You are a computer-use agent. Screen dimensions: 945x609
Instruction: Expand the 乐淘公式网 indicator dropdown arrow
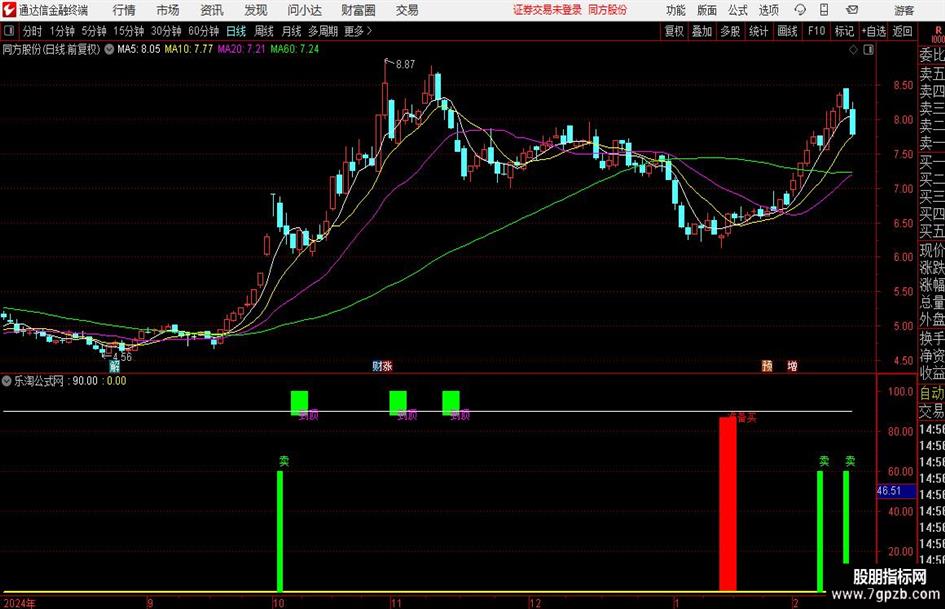[x=7, y=381]
